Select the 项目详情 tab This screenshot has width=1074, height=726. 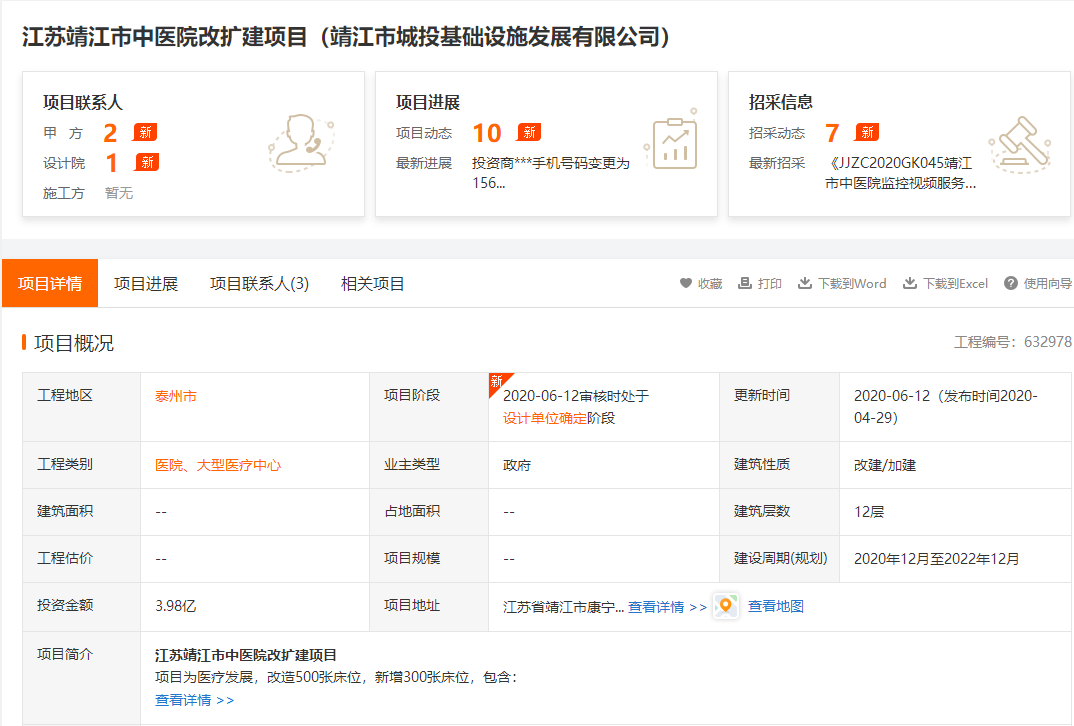click(50, 283)
